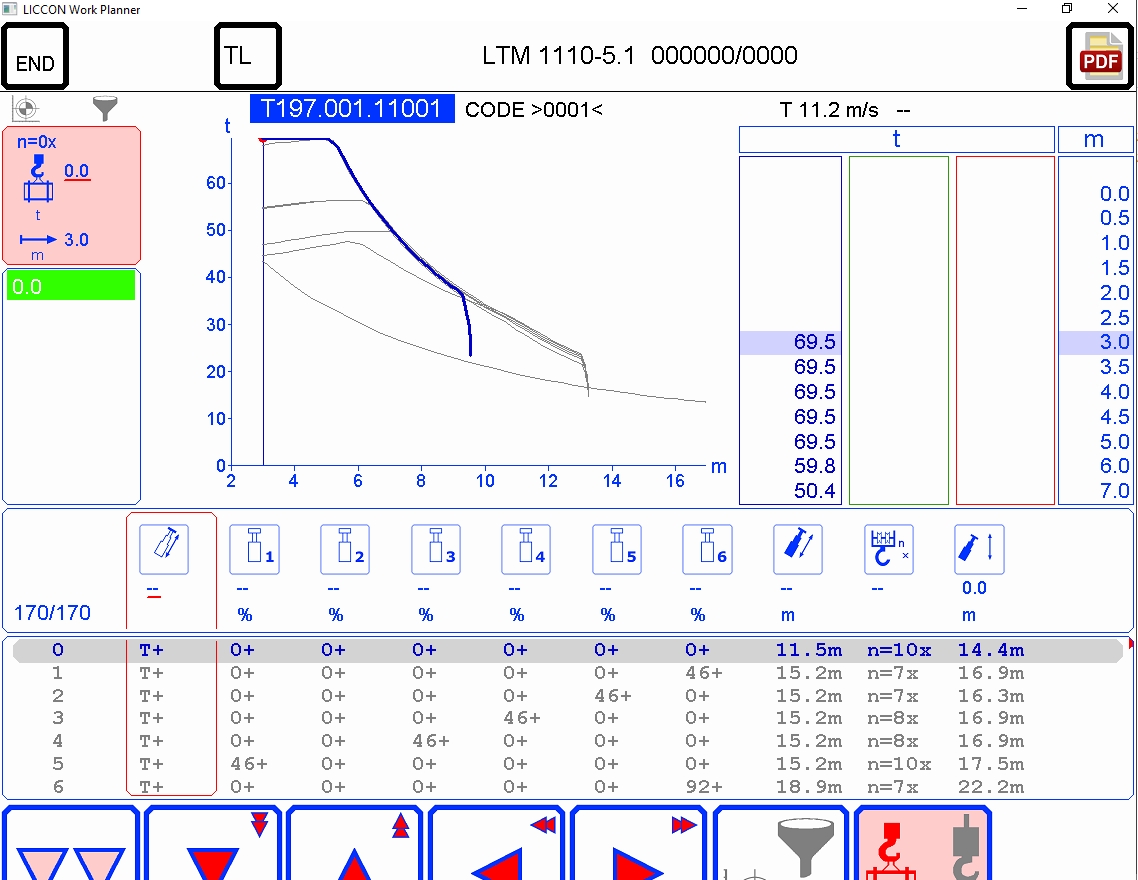Select row 6 with 18.9m boom
The width and height of the screenshot is (1138, 880).
pyautogui.click(x=568, y=786)
